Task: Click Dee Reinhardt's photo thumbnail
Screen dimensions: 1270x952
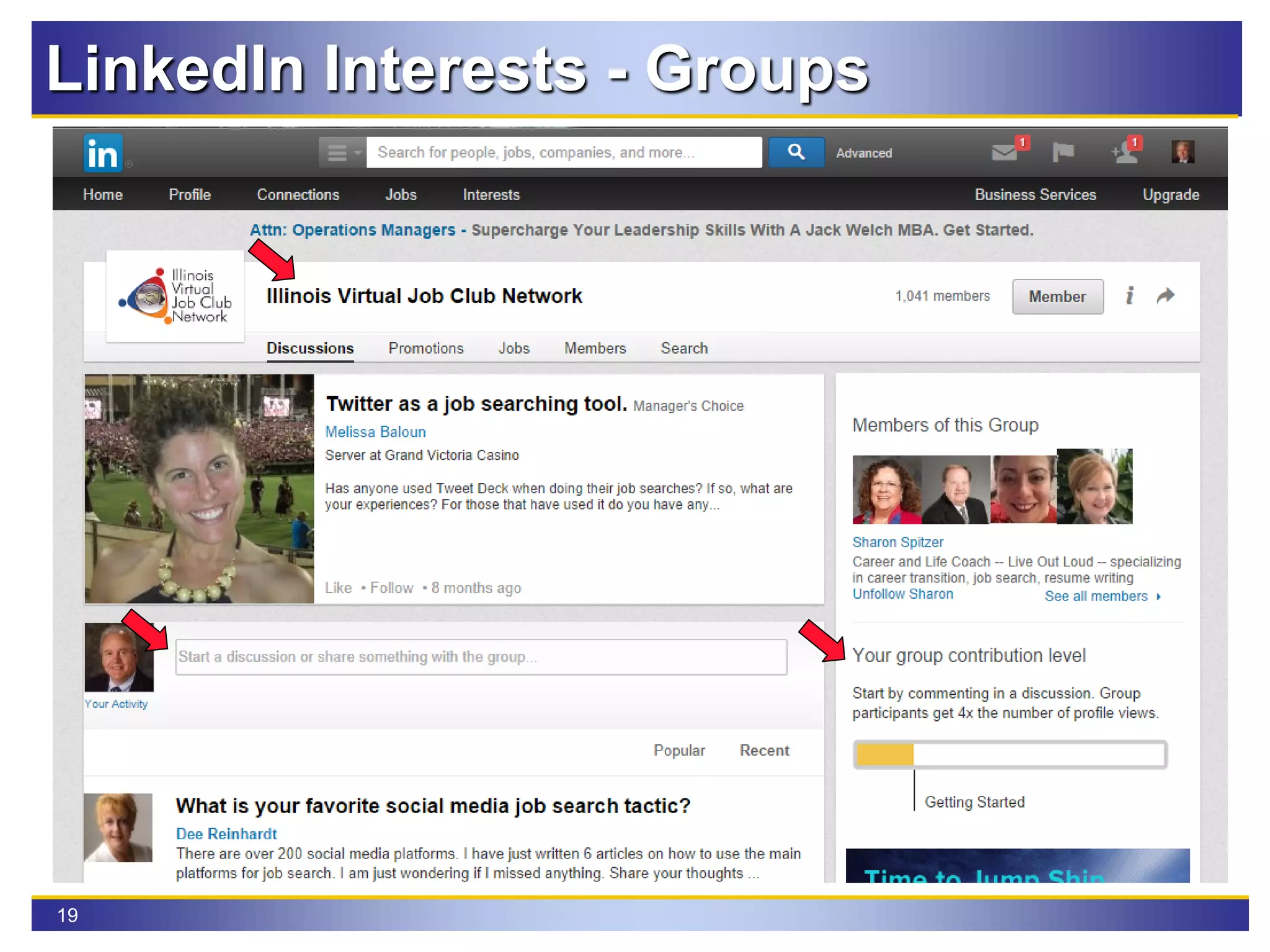Action: tap(118, 827)
